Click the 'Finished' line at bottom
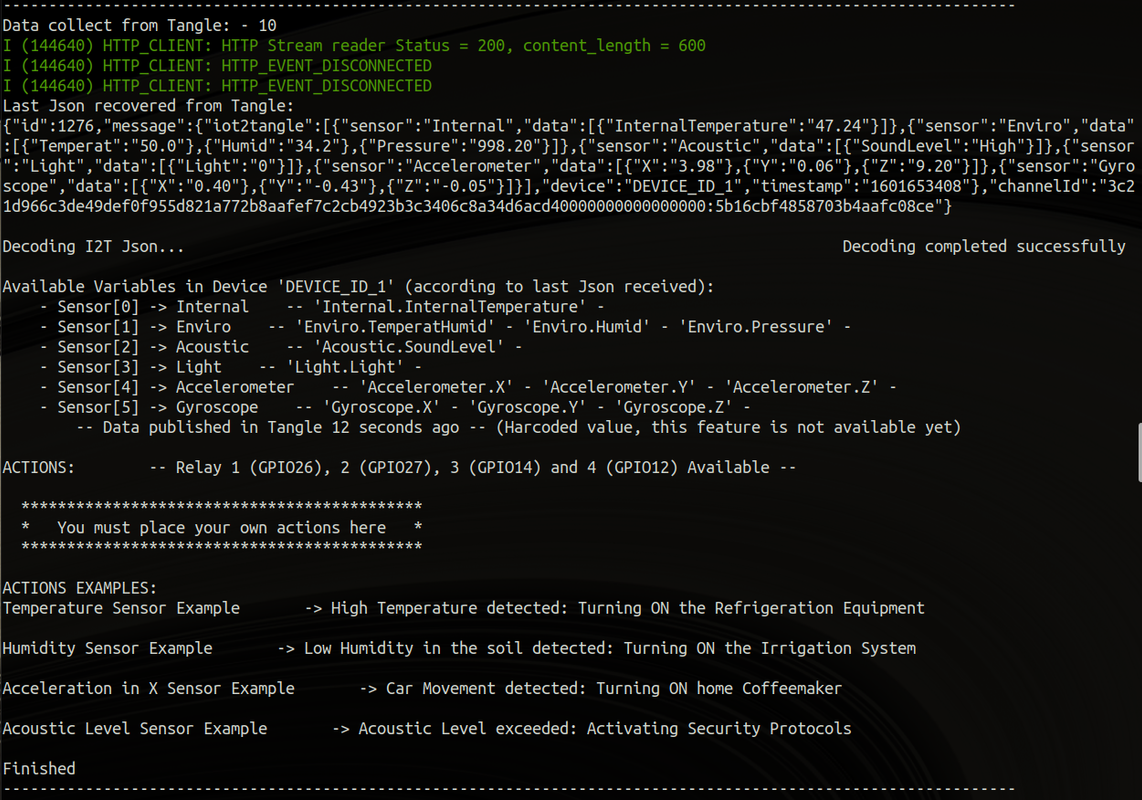This screenshot has height=800, width=1142. [39, 769]
